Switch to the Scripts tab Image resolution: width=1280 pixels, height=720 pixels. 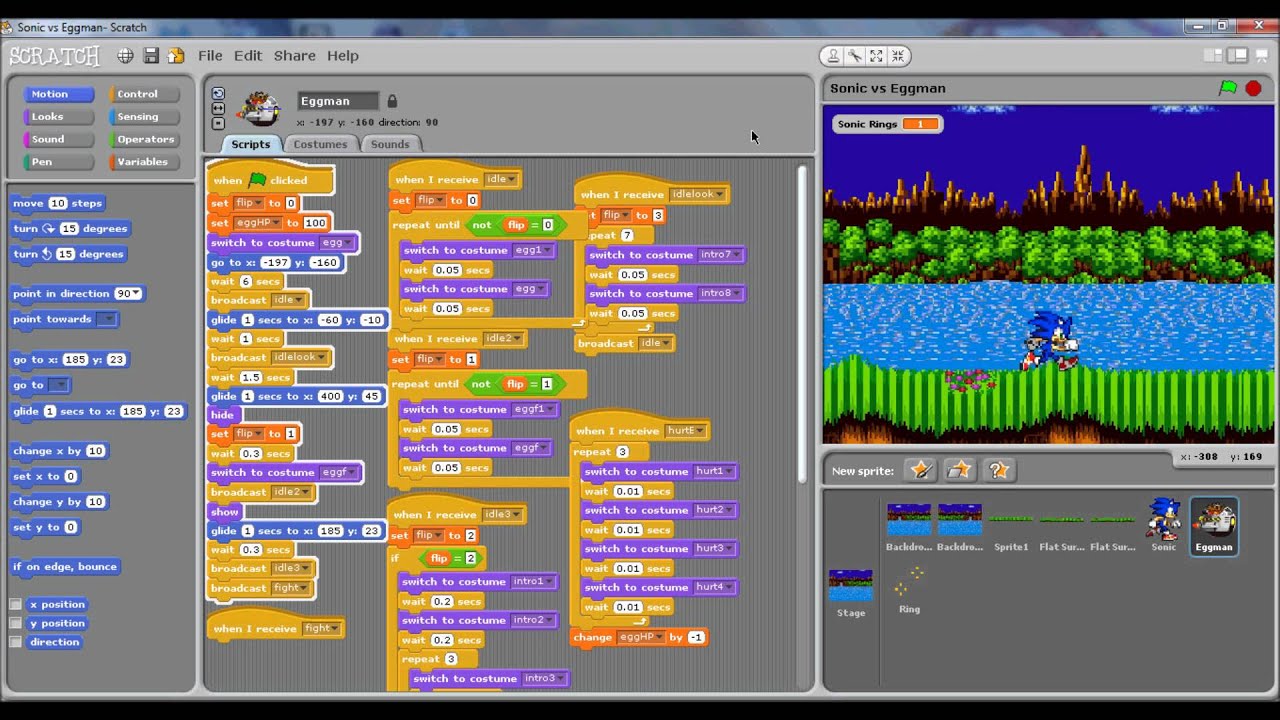tap(250, 144)
